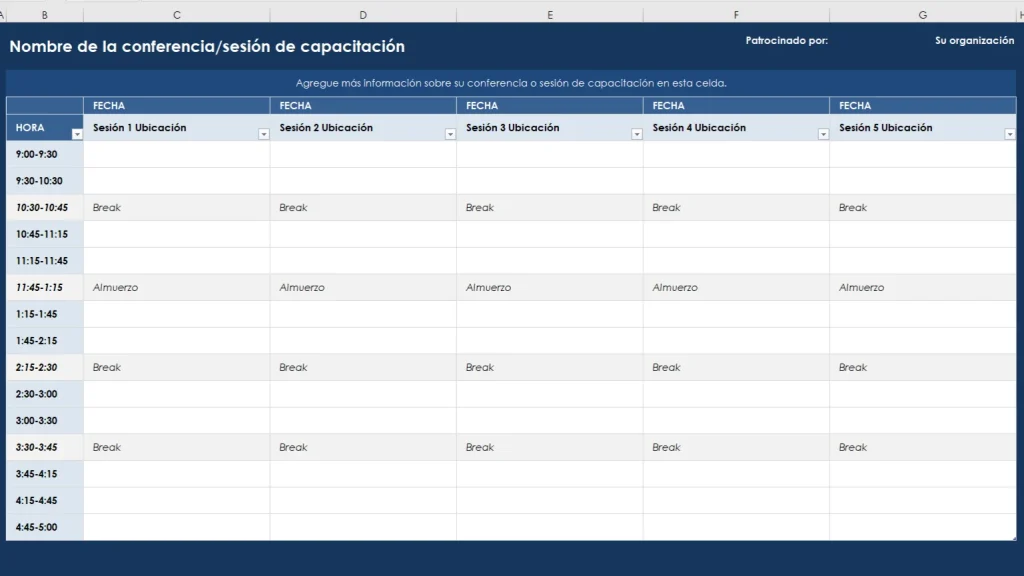Open the filter dropdown on Sesión 5 Ubicación
The image size is (1024, 576).
(1008, 132)
